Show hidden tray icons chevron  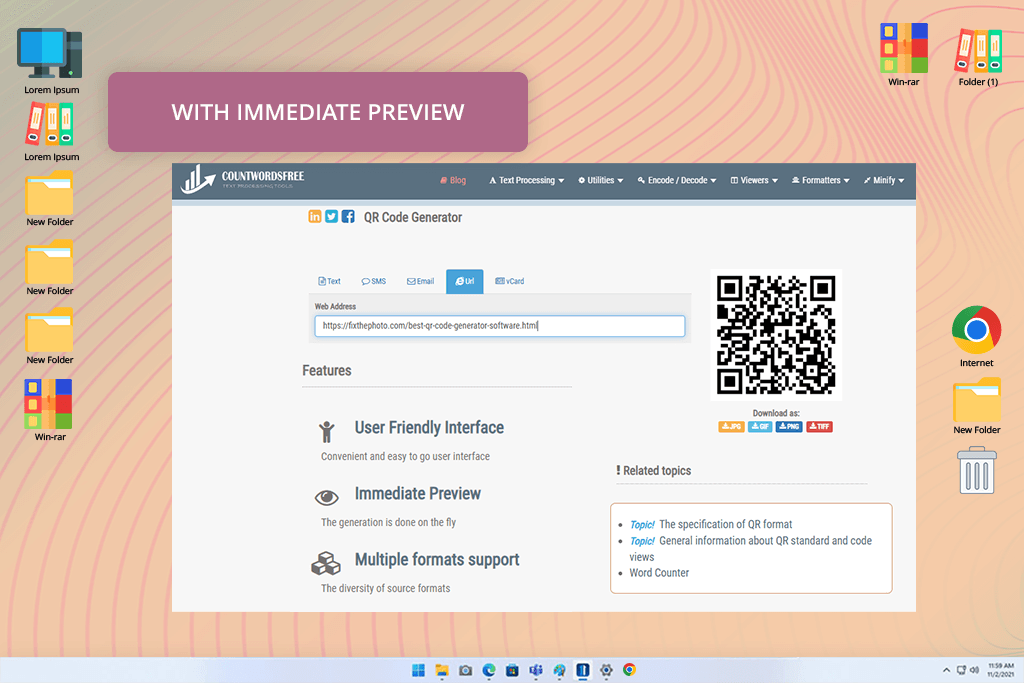pyautogui.click(x=946, y=670)
